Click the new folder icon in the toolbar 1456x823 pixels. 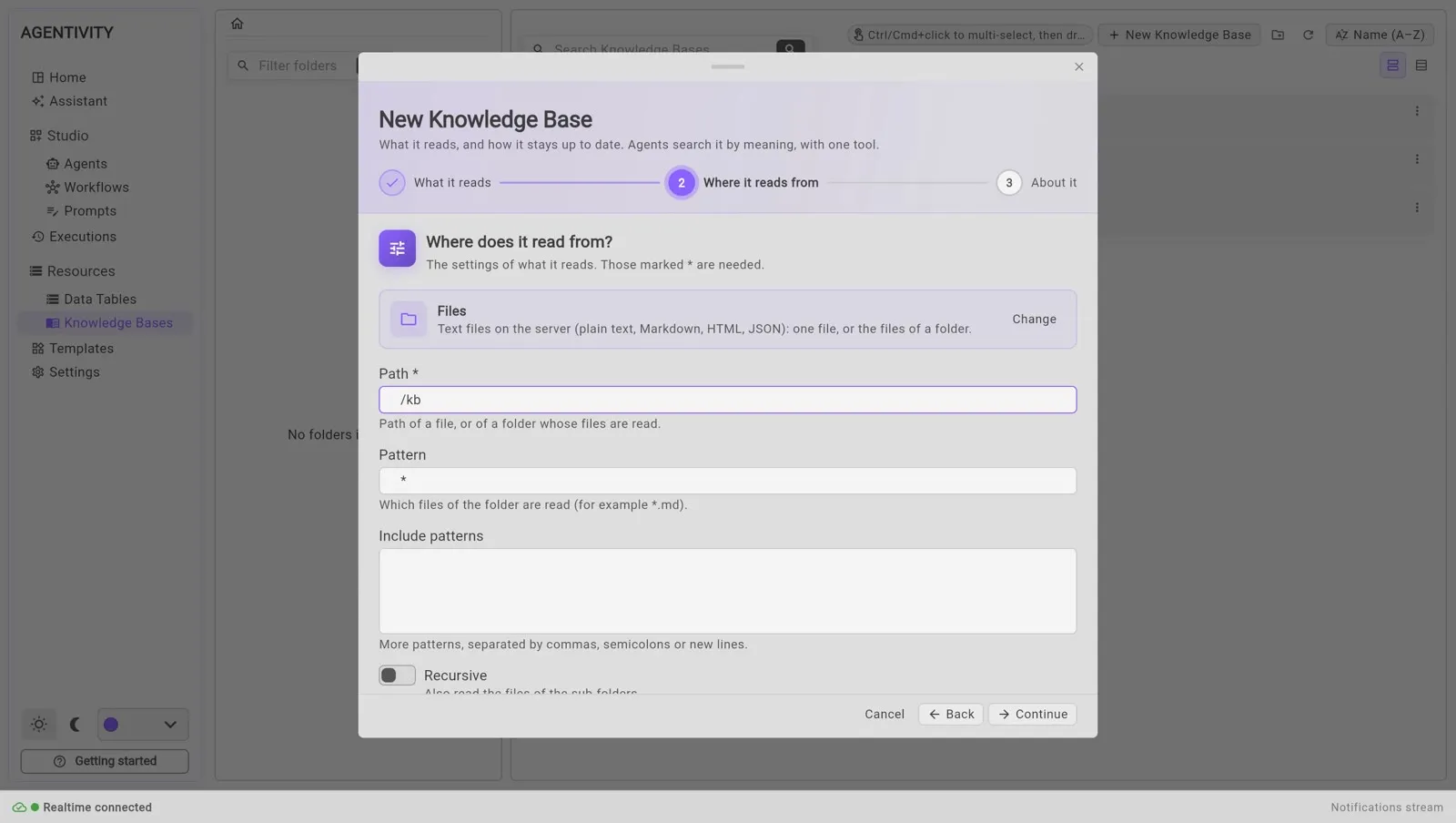coord(1278,35)
